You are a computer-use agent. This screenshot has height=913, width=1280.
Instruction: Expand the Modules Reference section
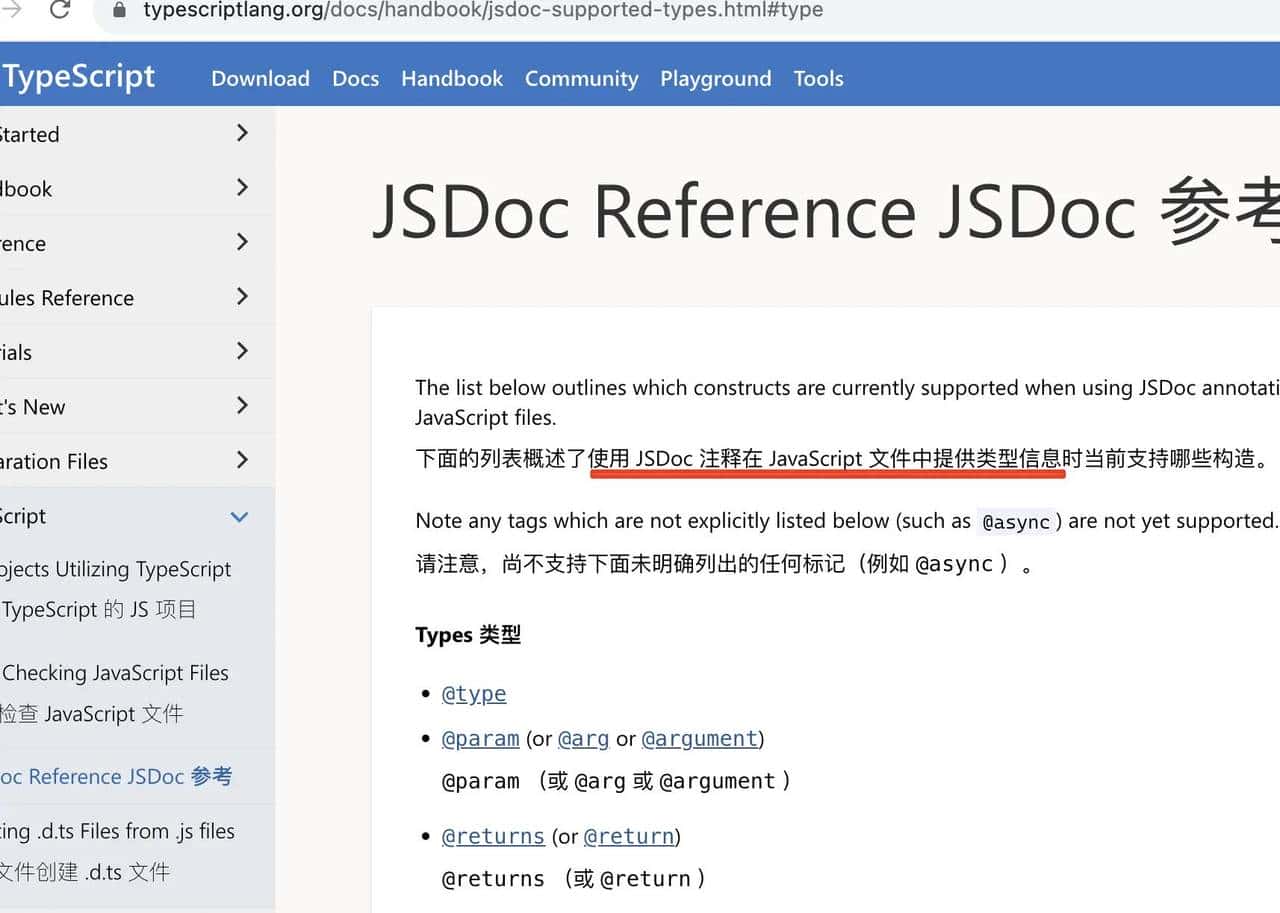(241, 297)
